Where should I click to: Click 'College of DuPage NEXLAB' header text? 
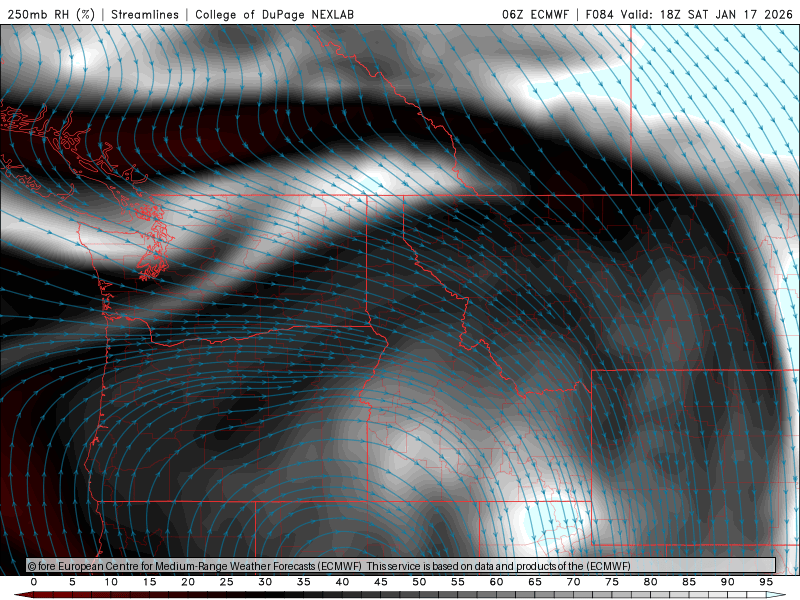click(274, 14)
